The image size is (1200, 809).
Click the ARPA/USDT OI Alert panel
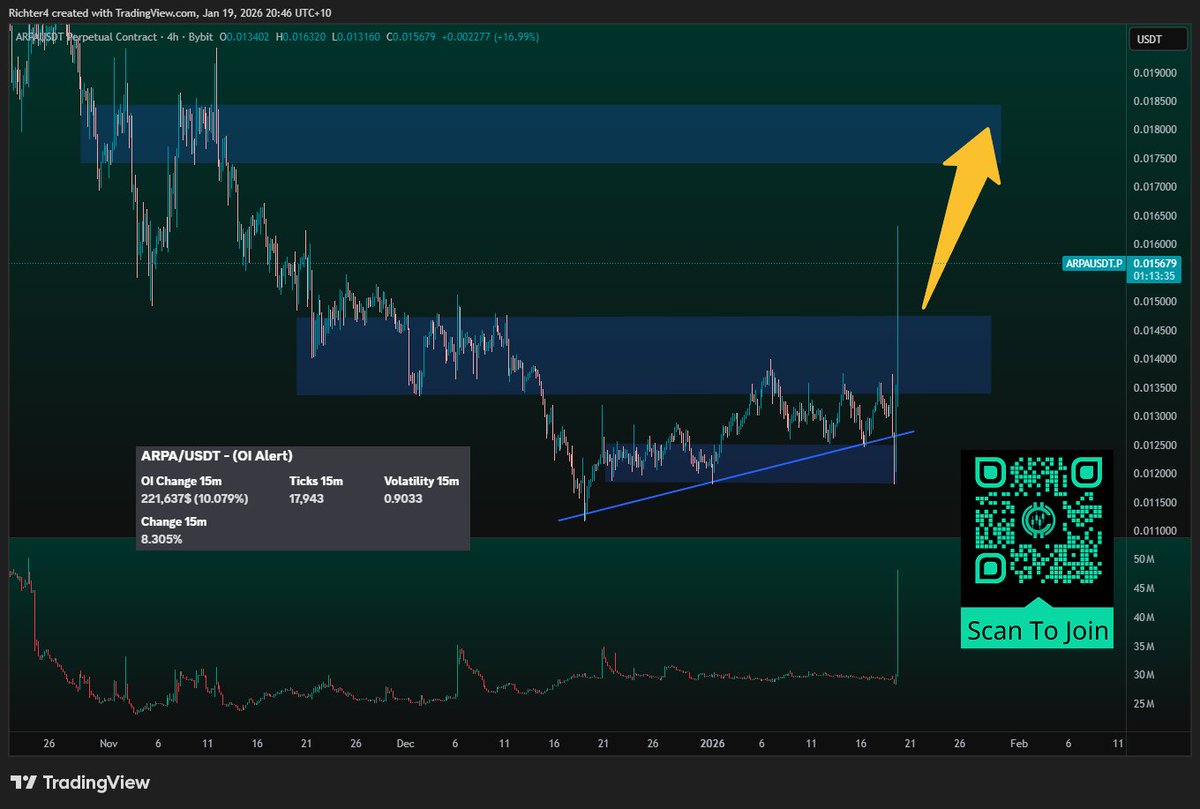pyautogui.click(x=300, y=495)
